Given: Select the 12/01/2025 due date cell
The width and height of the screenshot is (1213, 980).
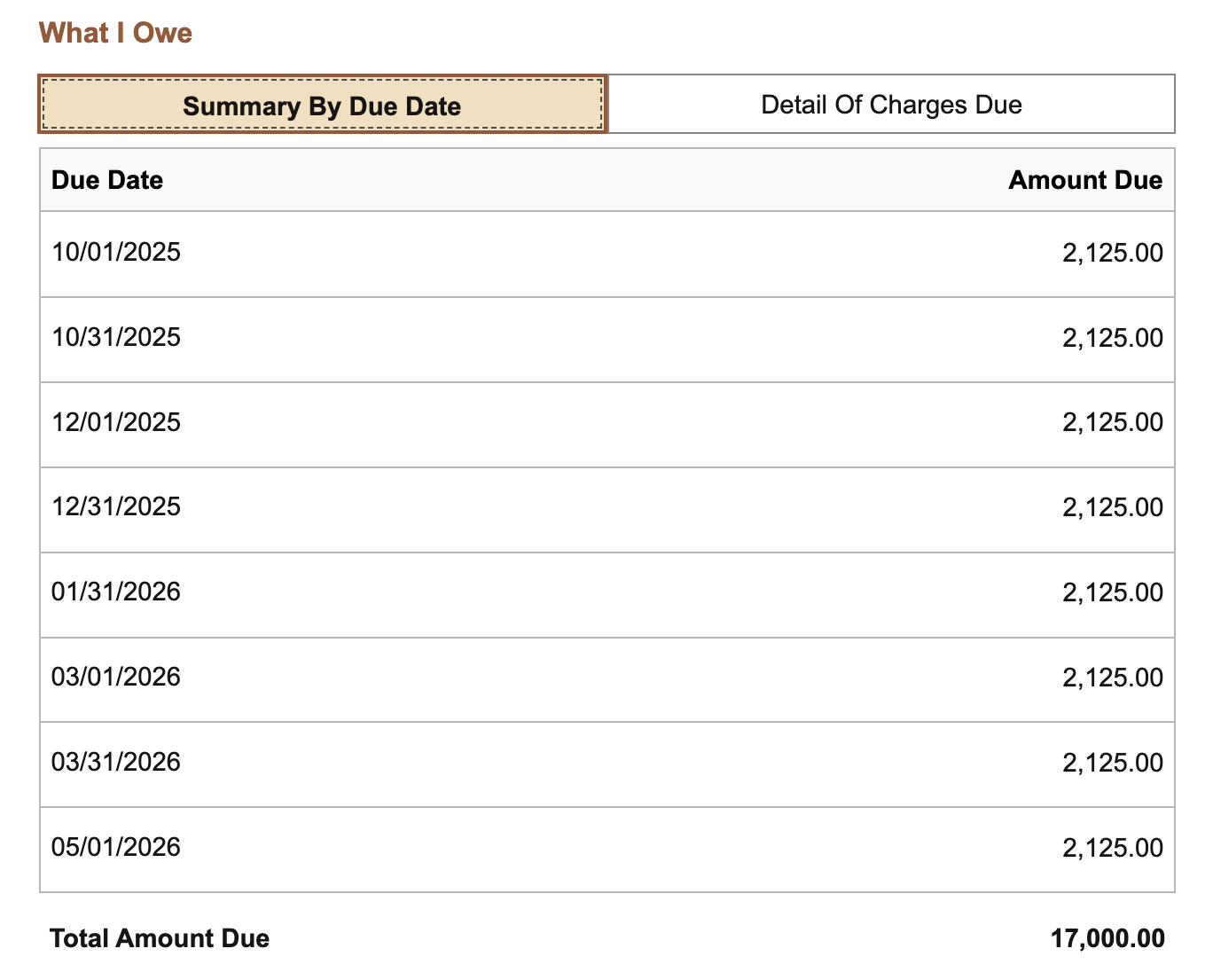Looking at the screenshot, I should coord(116,422).
